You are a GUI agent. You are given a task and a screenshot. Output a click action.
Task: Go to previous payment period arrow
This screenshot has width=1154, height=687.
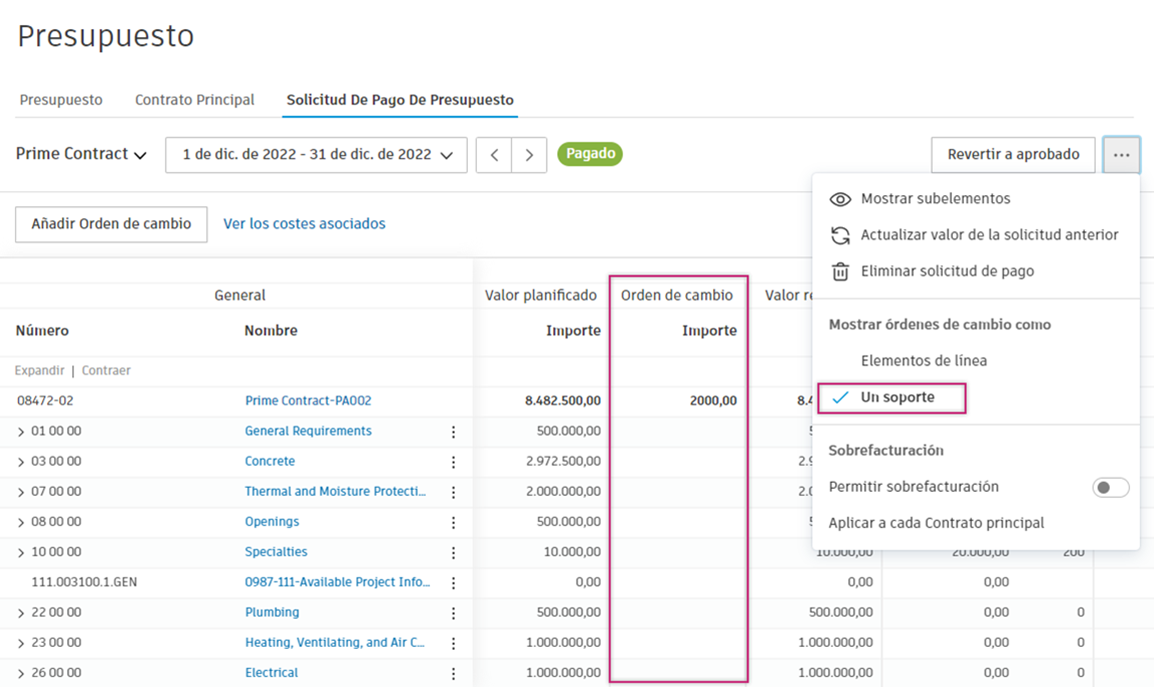[494, 155]
